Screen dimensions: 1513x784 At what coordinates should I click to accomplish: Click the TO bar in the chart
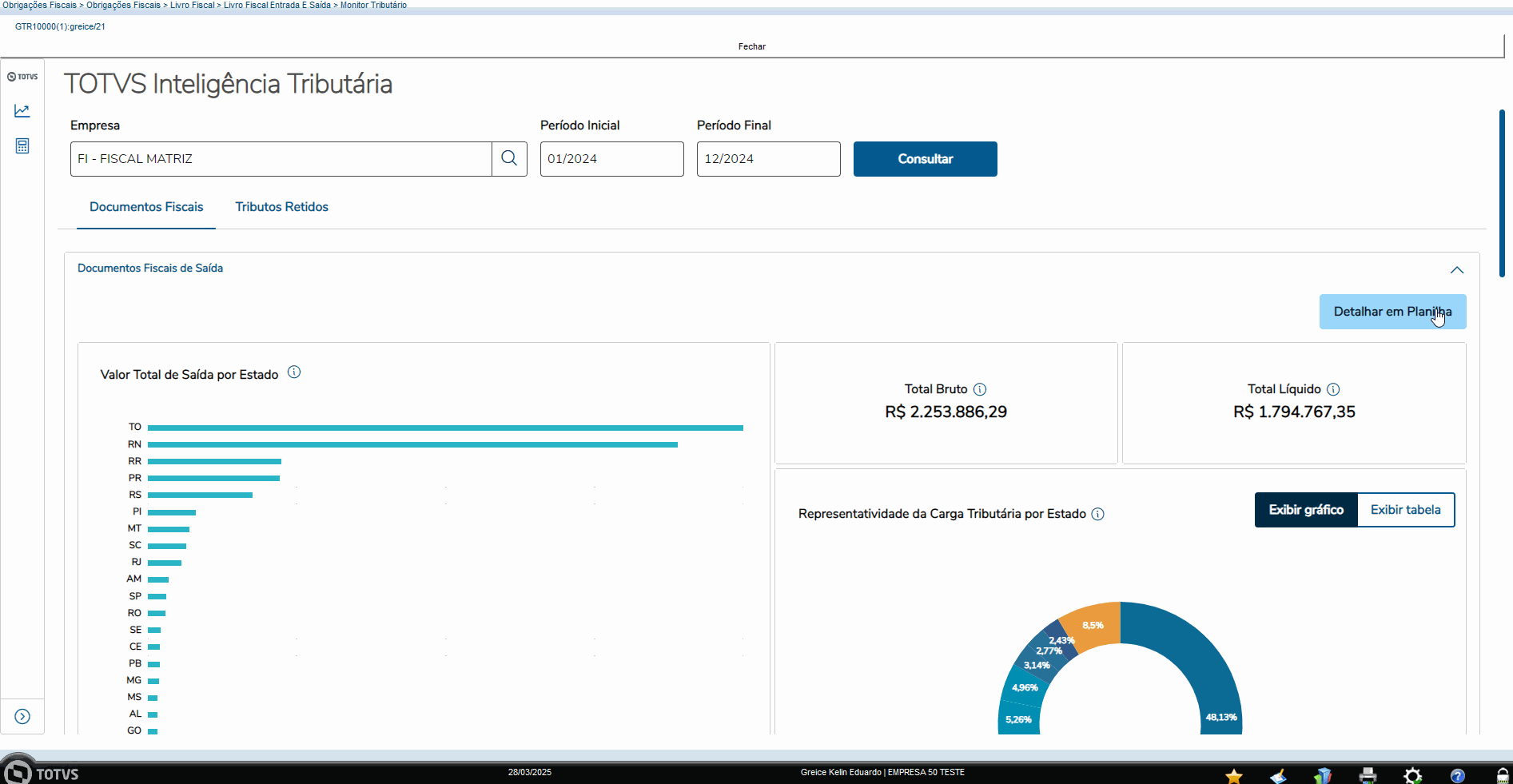tap(445, 428)
